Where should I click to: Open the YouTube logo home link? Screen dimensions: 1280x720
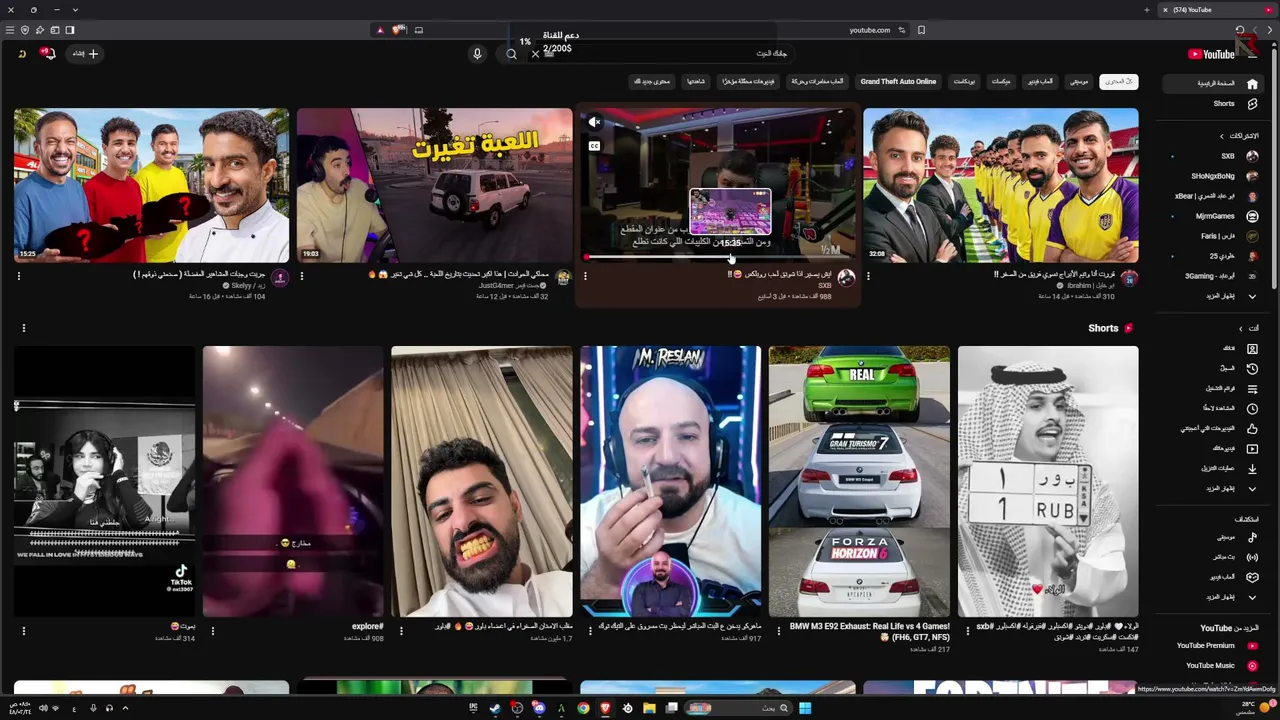tap(1211, 54)
